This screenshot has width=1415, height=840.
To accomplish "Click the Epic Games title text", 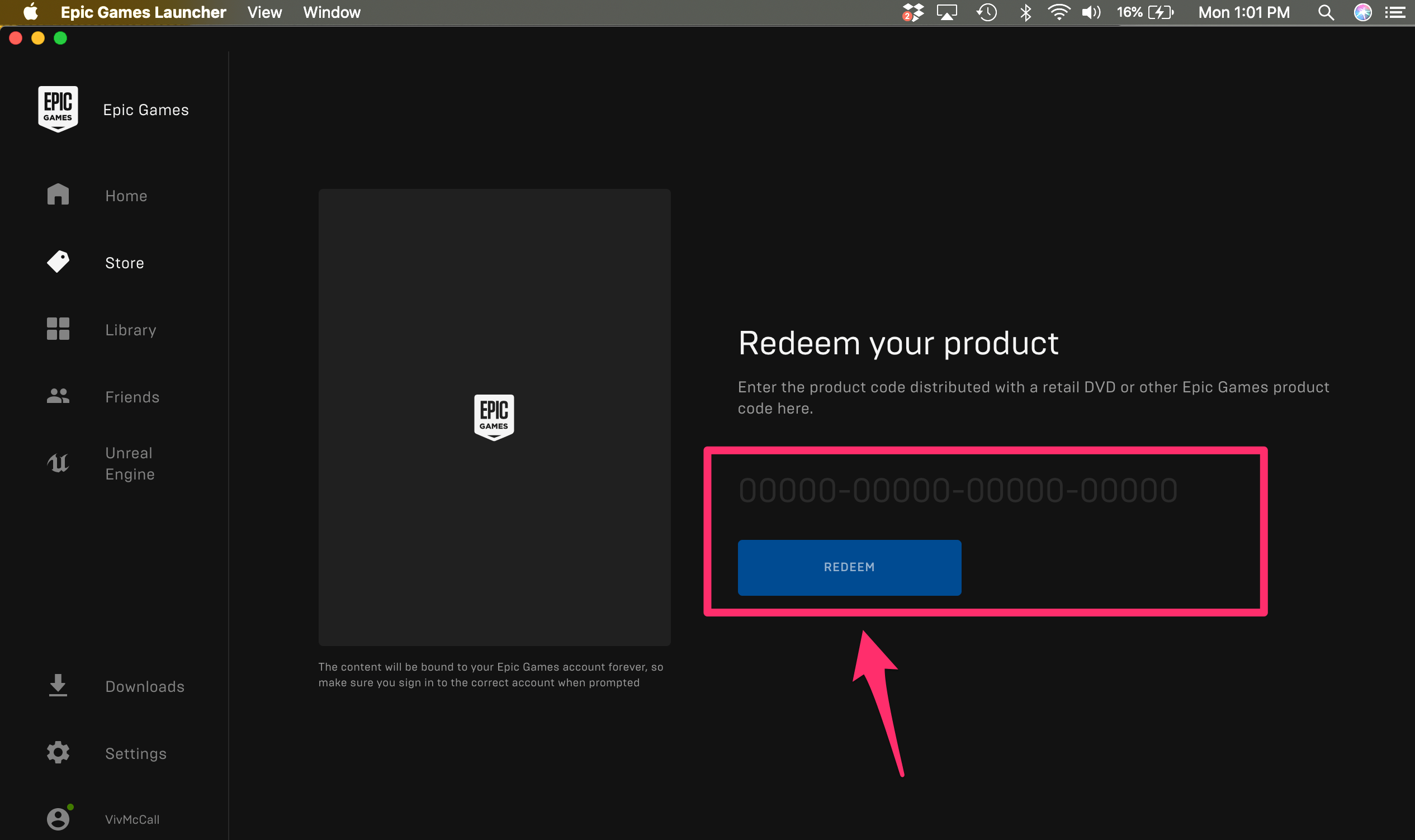I will (146, 110).
